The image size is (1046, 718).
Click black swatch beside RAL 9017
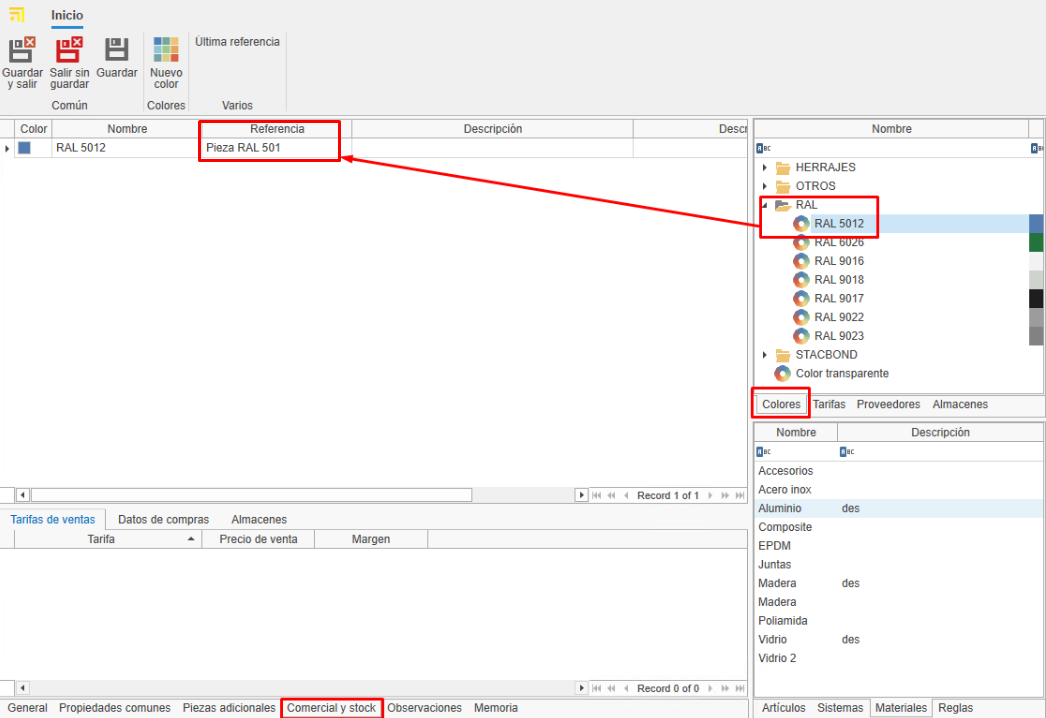pyautogui.click(x=1036, y=298)
